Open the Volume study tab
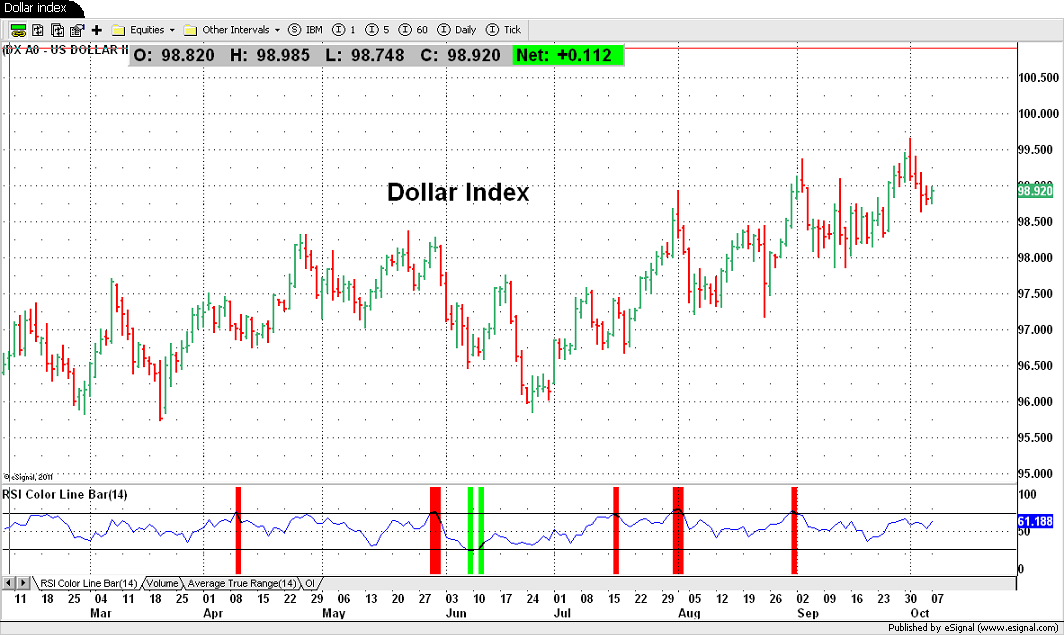This screenshot has width=1064, height=635. point(162,583)
